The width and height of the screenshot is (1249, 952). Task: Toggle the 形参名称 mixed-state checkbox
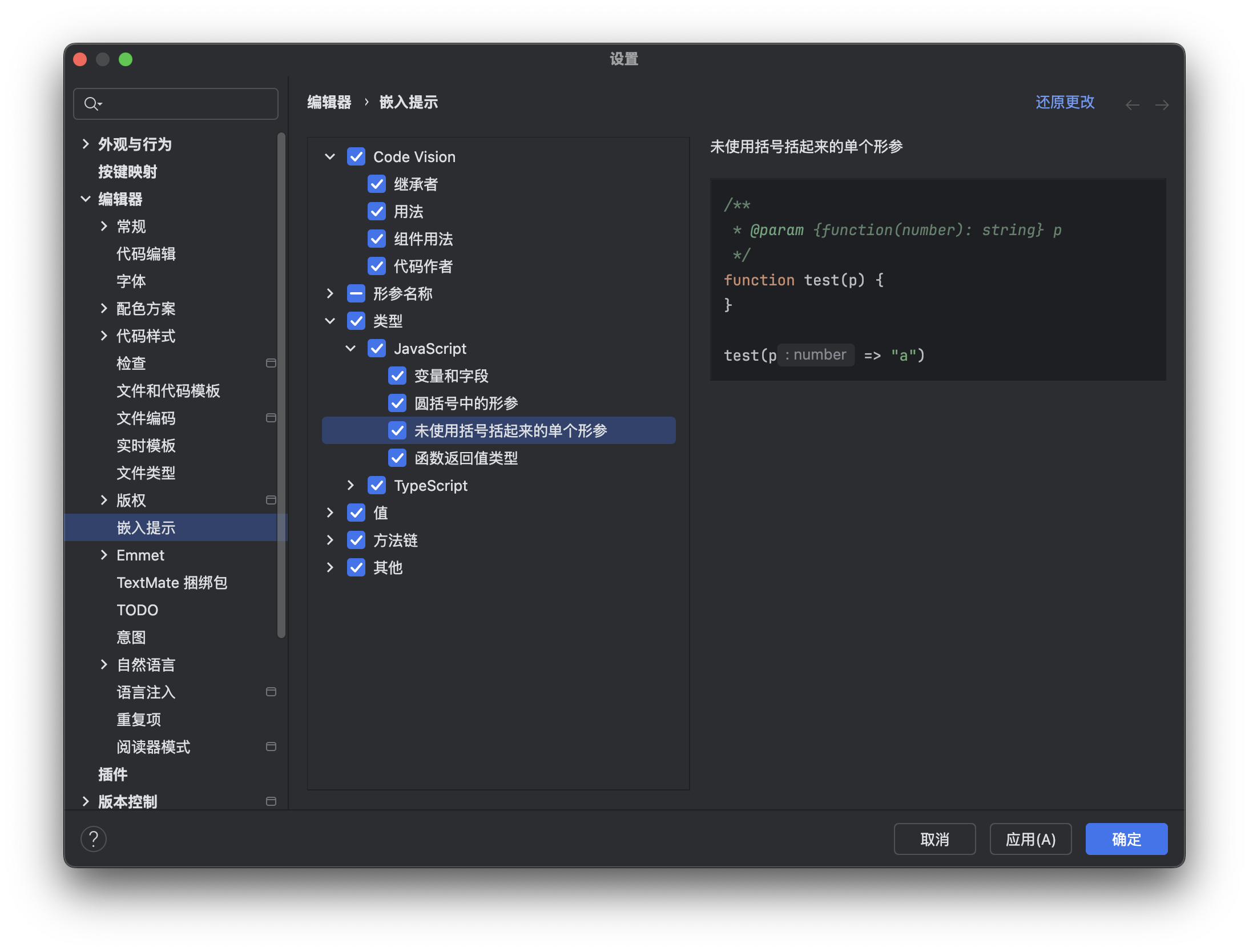(x=356, y=294)
